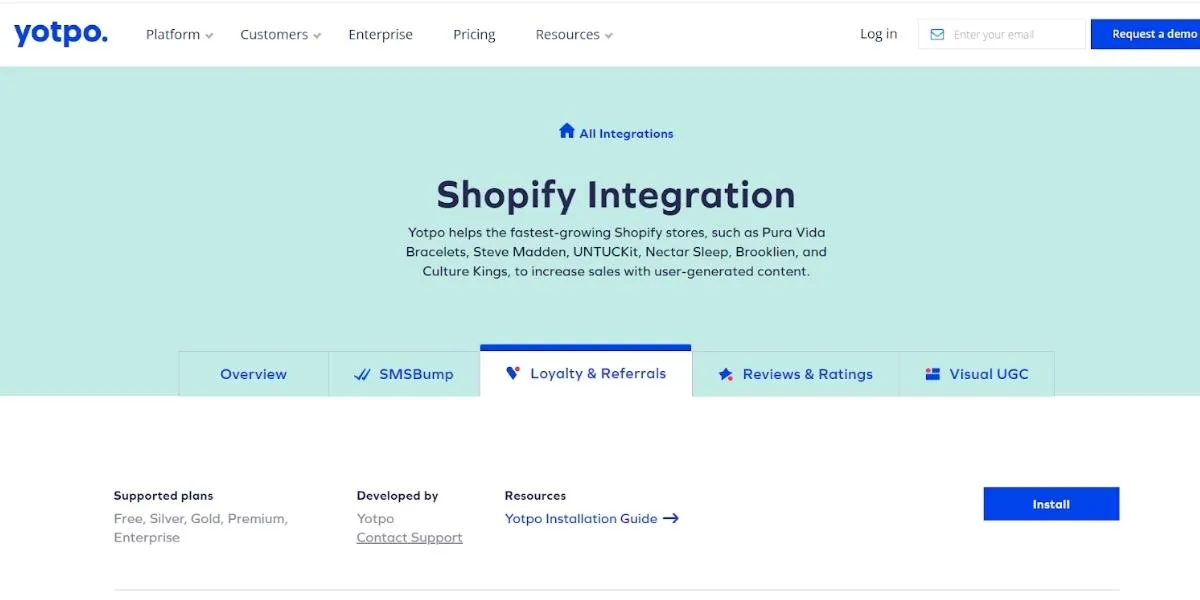The image size is (1200, 600).
Task: Click the Visual UGC image icon
Action: [932, 374]
